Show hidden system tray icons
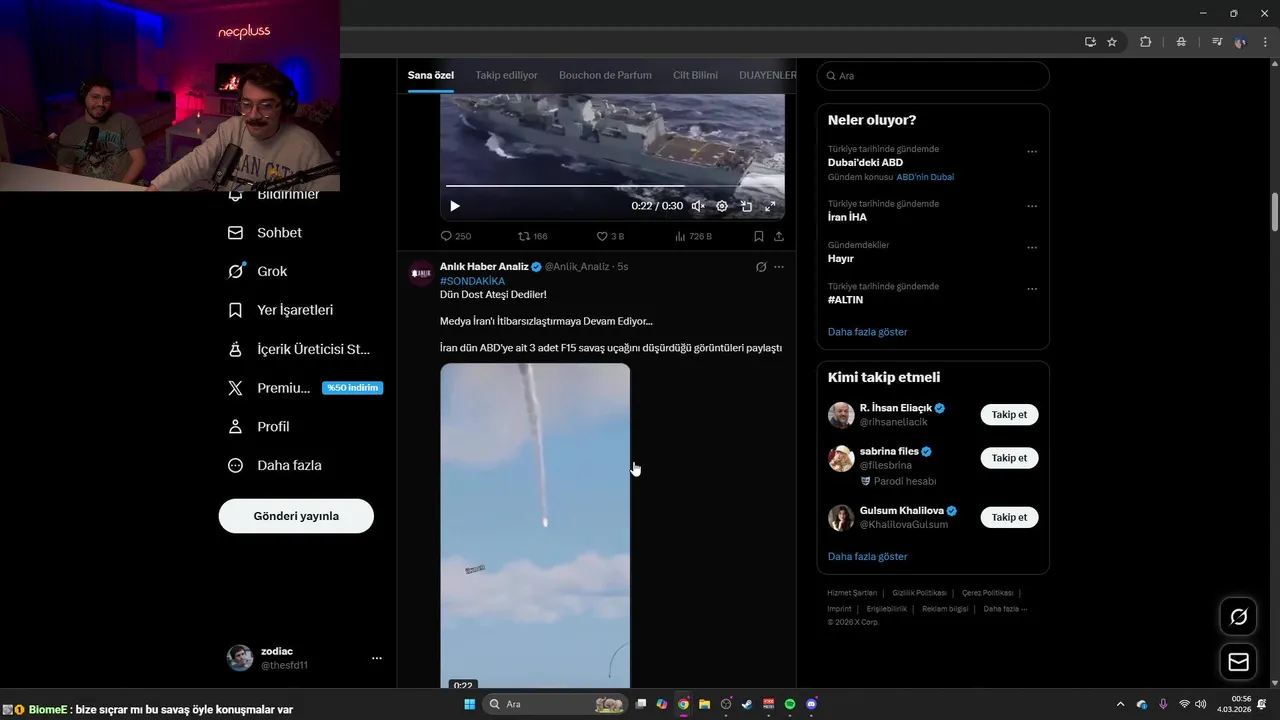This screenshot has width=1280, height=720. point(1120,704)
